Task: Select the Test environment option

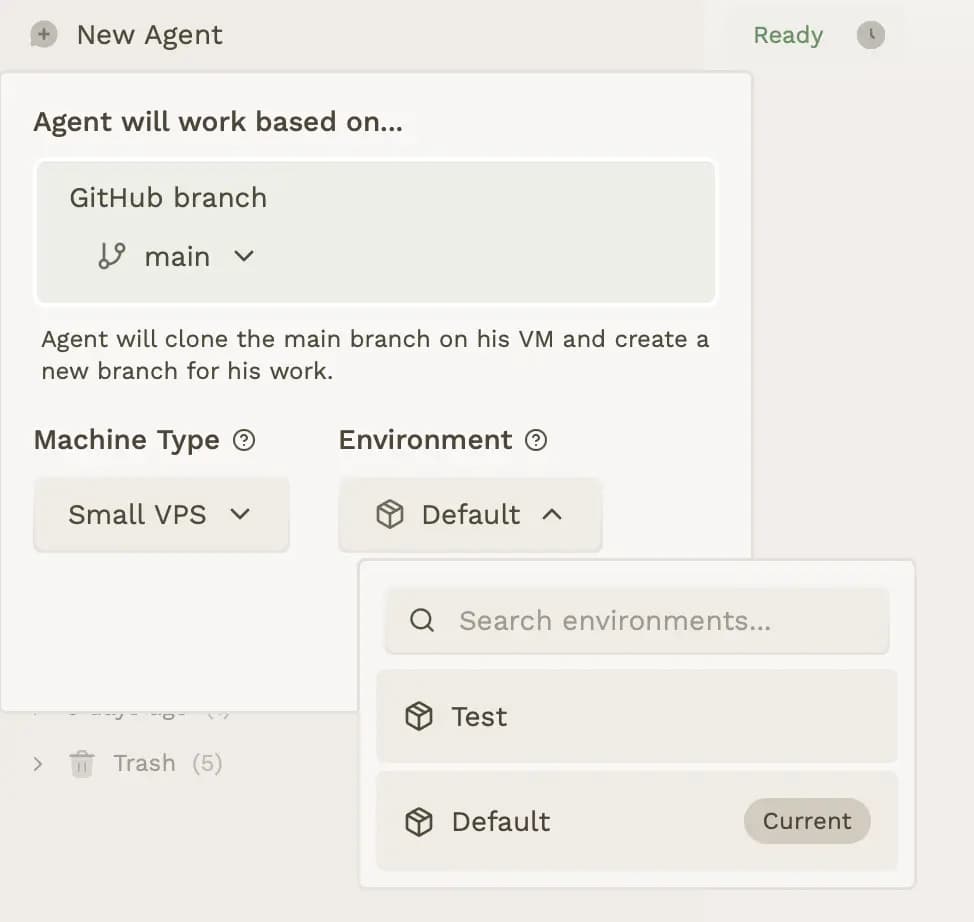Action: pos(636,717)
